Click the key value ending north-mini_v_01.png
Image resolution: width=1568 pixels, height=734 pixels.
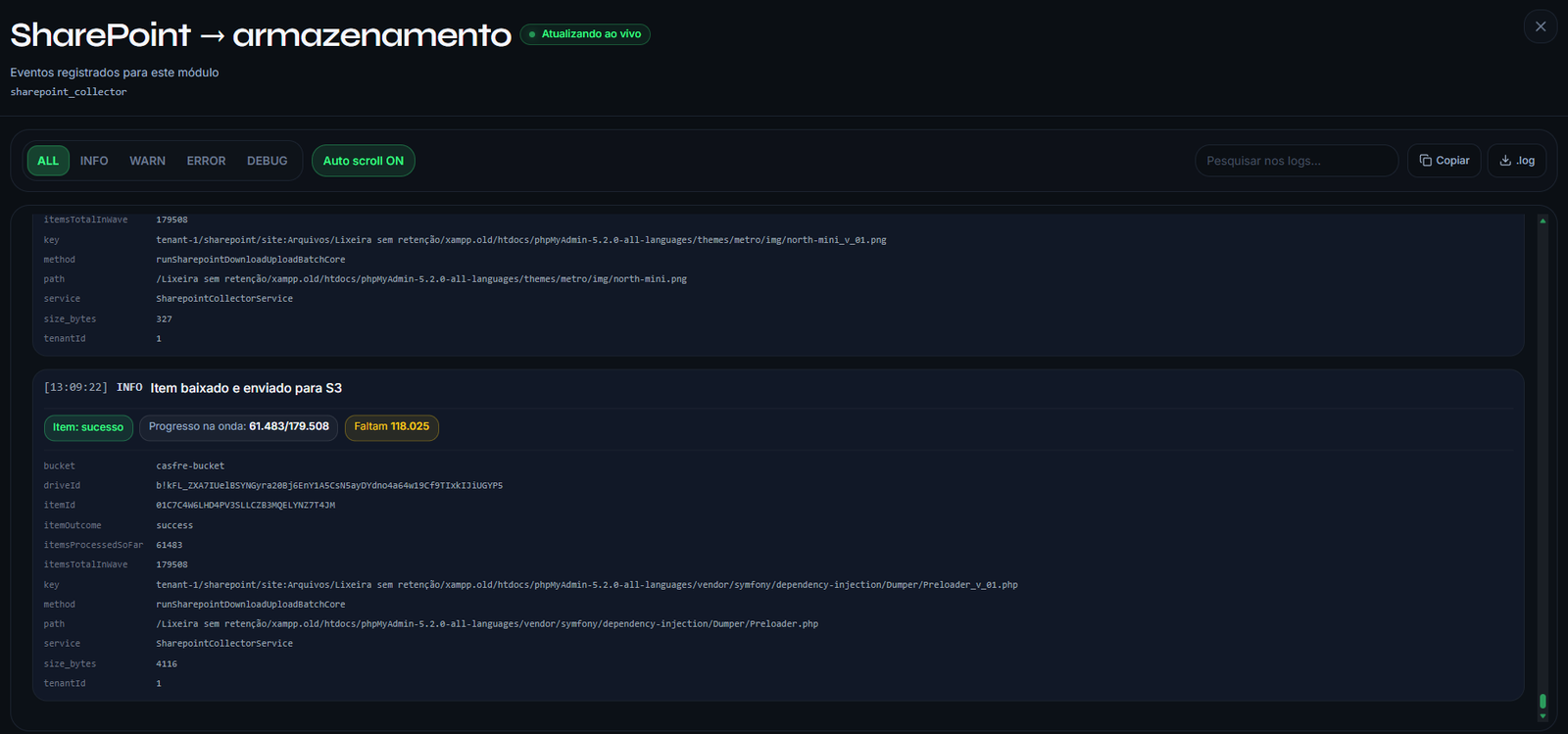[x=521, y=240]
